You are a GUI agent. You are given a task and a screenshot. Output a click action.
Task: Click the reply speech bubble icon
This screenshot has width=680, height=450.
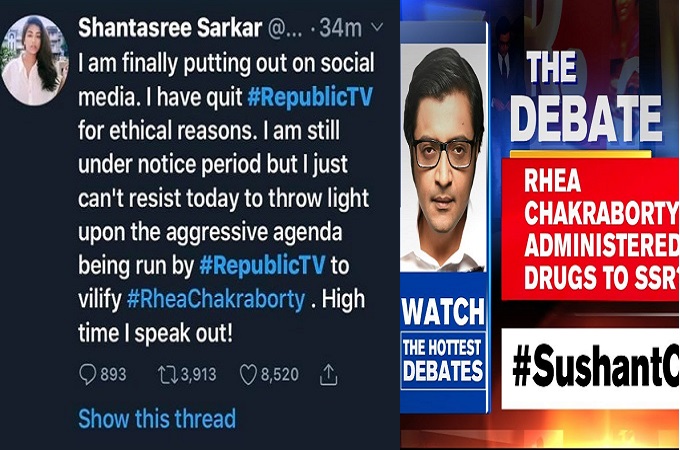pos(87,374)
